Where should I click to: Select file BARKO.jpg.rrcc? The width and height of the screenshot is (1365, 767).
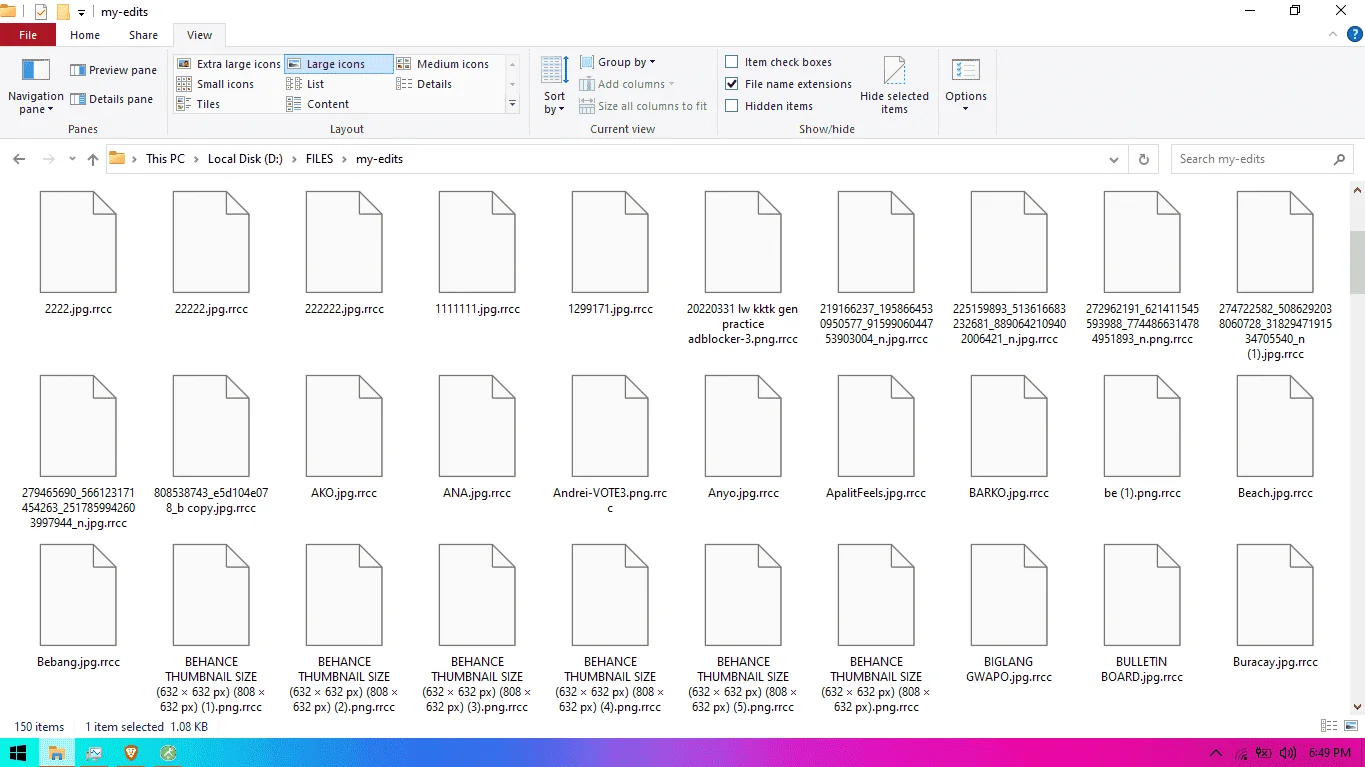click(1009, 438)
